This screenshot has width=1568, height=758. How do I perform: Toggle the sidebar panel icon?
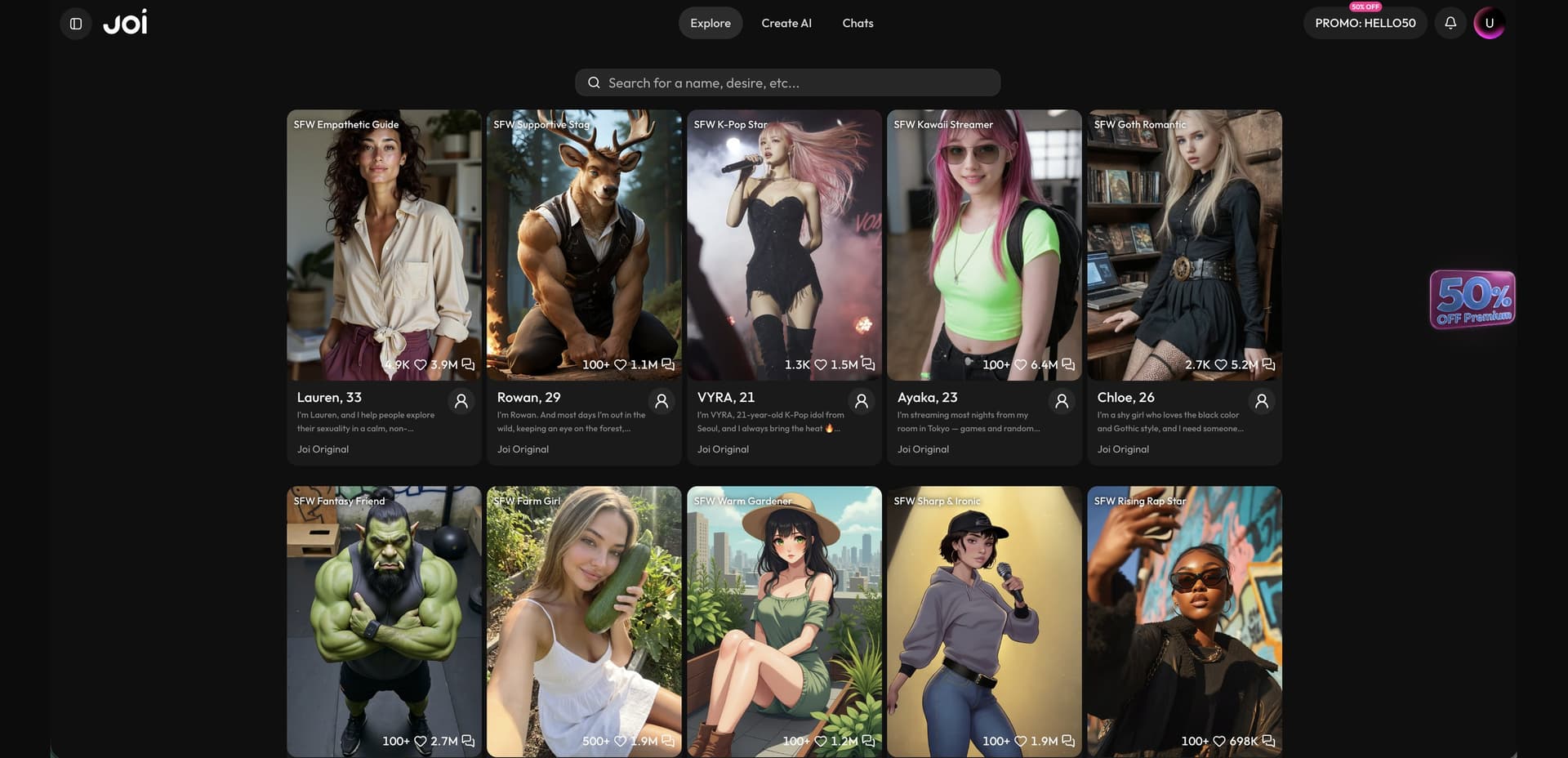[x=75, y=24]
